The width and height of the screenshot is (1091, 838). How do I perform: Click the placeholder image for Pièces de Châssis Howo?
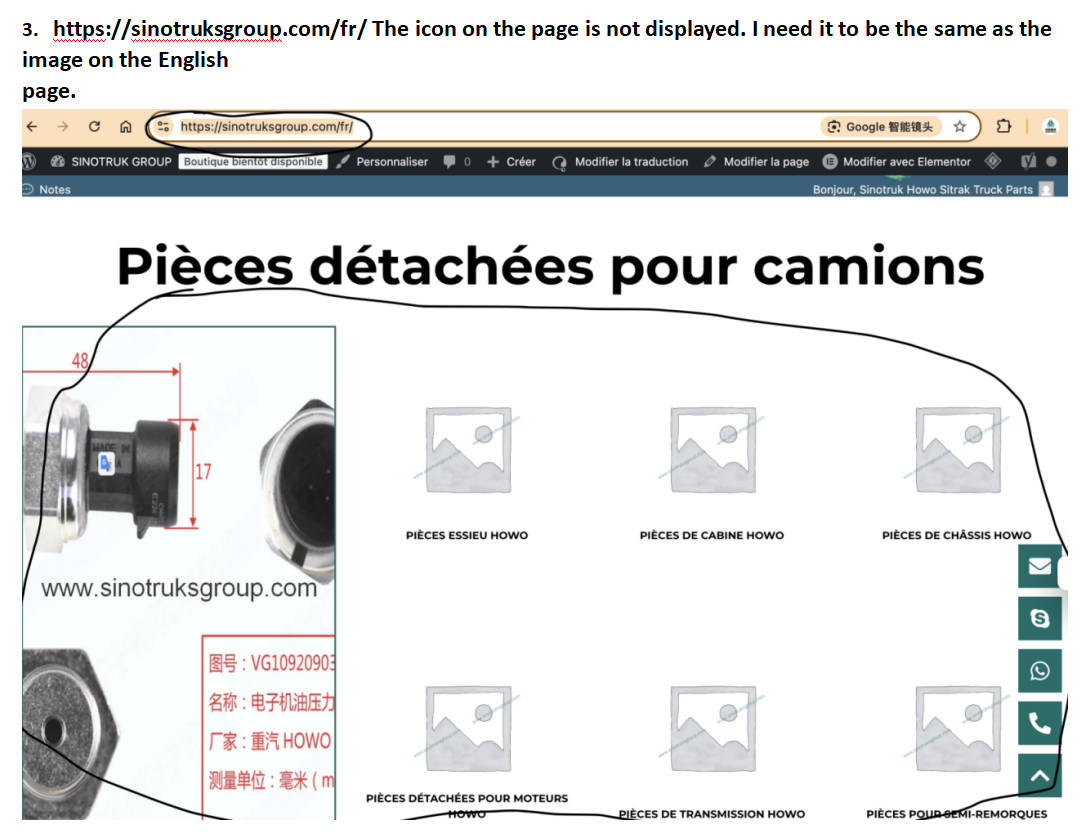pyautogui.click(x=958, y=450)
